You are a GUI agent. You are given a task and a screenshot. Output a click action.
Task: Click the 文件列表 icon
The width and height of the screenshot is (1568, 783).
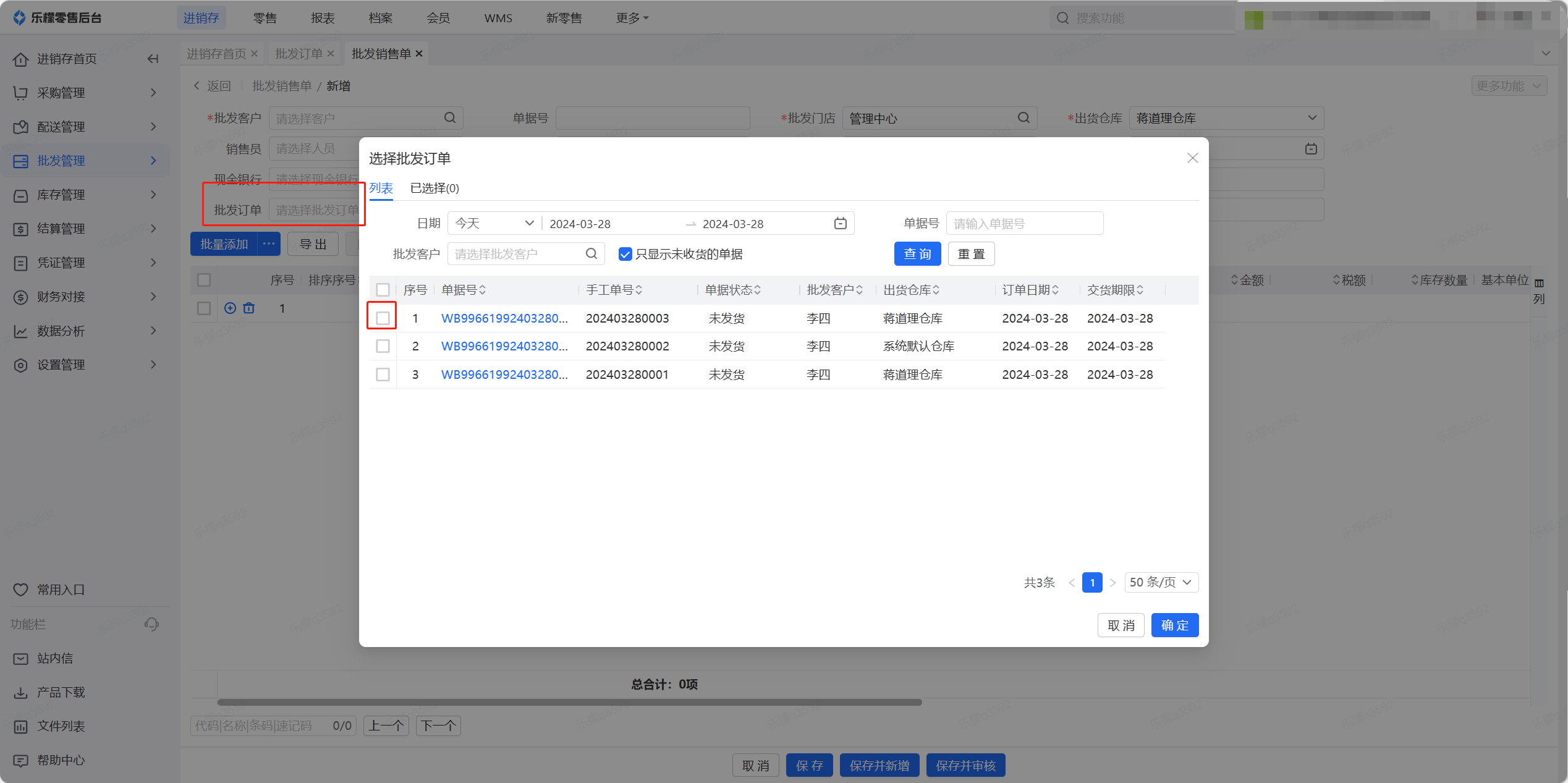20,726
